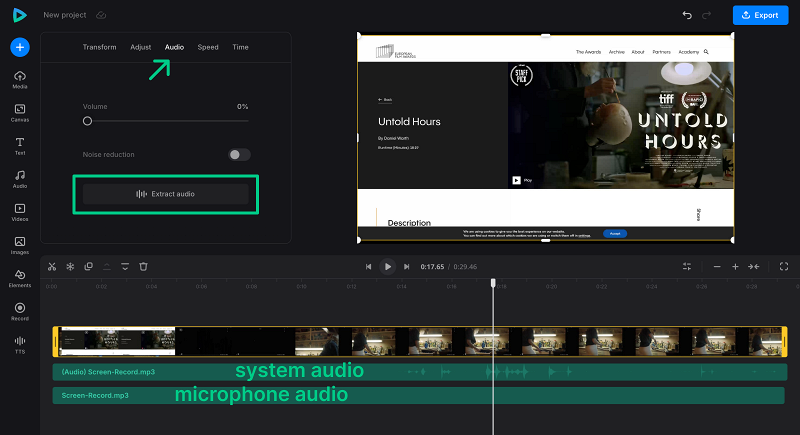
Task: Toggle the Noise reduction switch
Action: coord(239,155)
